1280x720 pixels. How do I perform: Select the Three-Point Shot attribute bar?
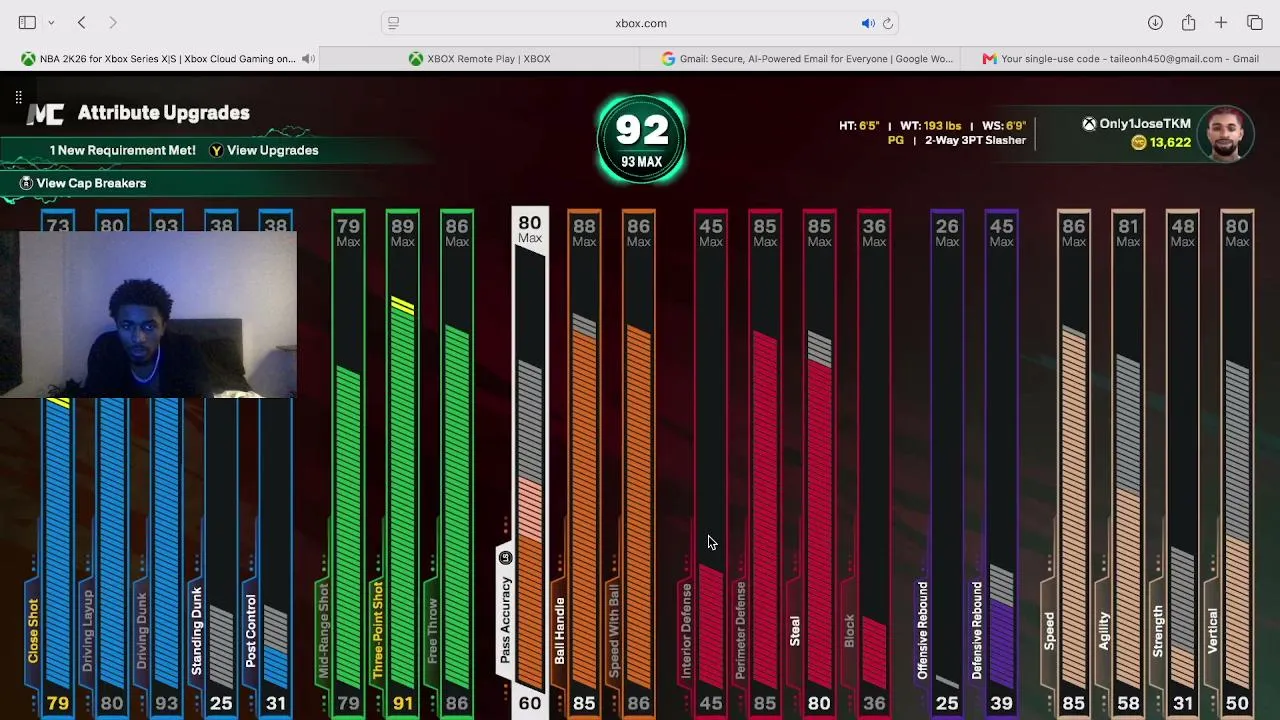coord(402,463)
